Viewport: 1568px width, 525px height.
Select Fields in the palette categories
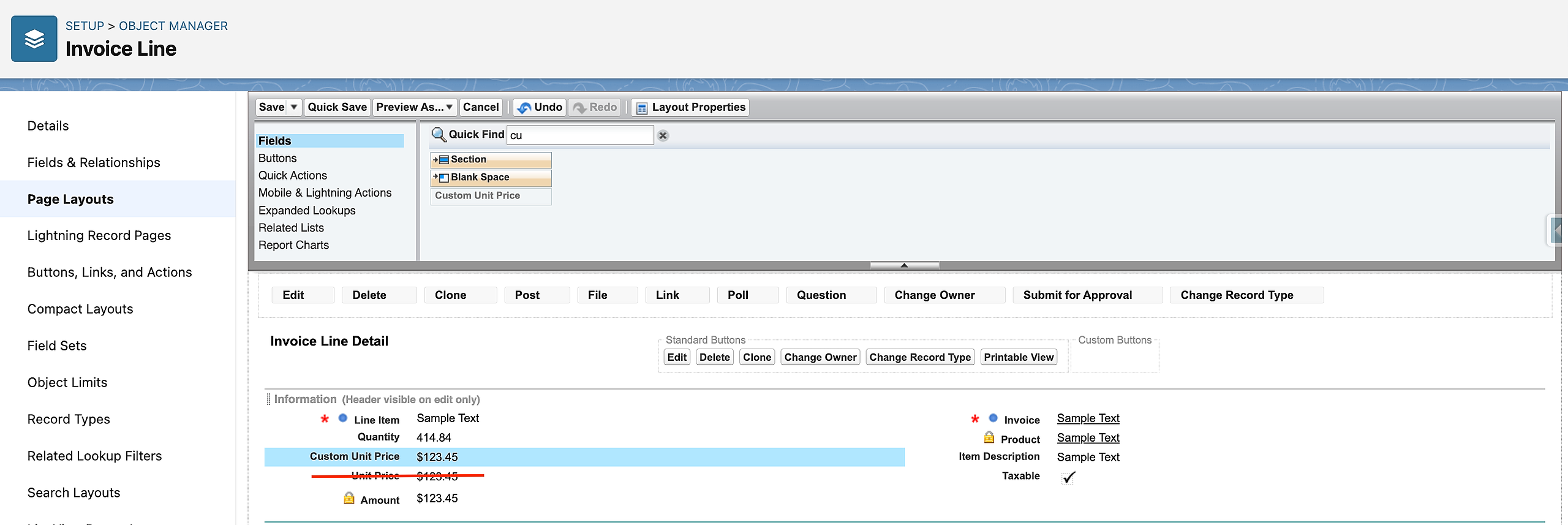click(x=330, y=141)
